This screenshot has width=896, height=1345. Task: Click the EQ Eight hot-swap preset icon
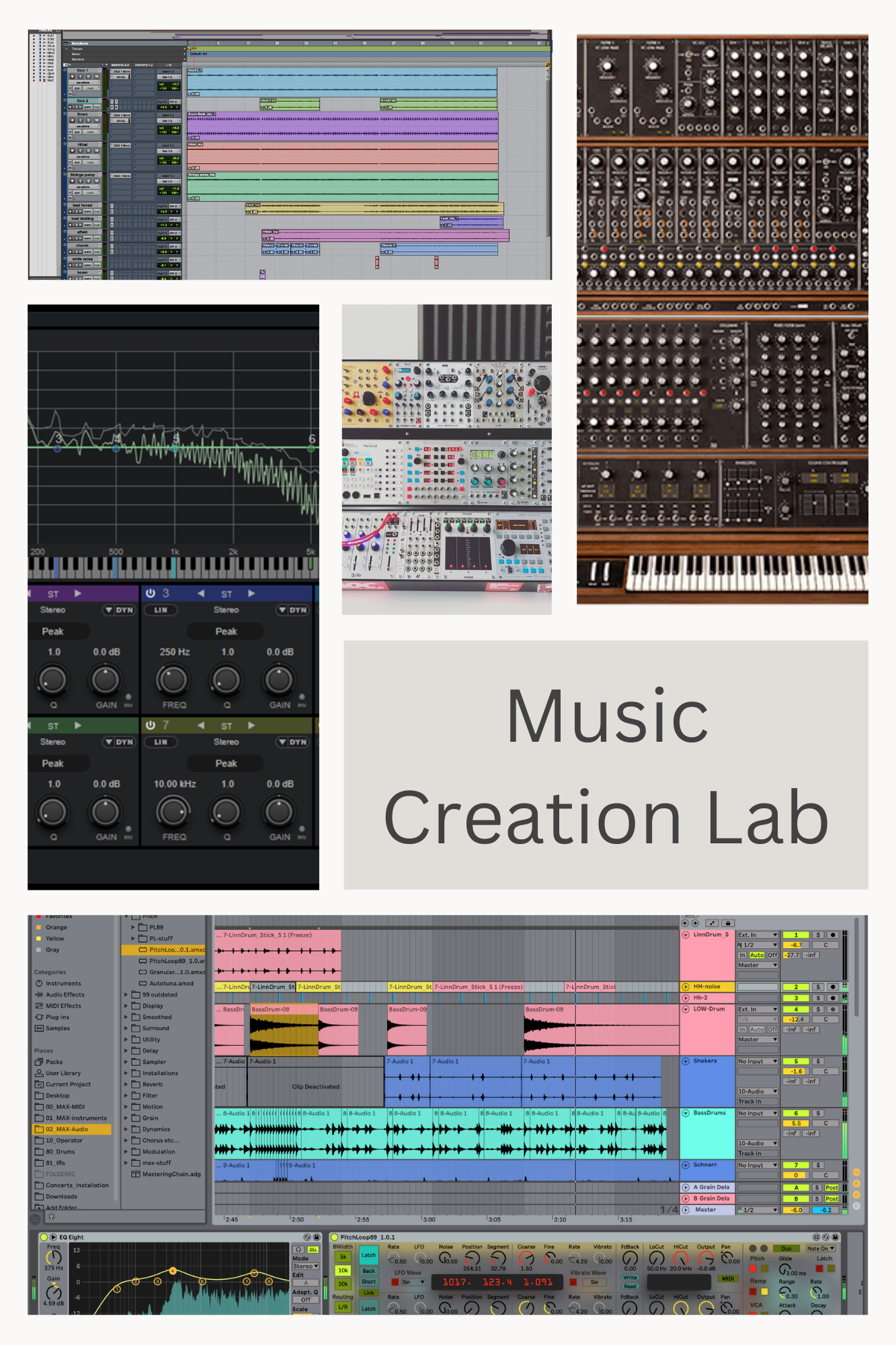pos(307,1237)
